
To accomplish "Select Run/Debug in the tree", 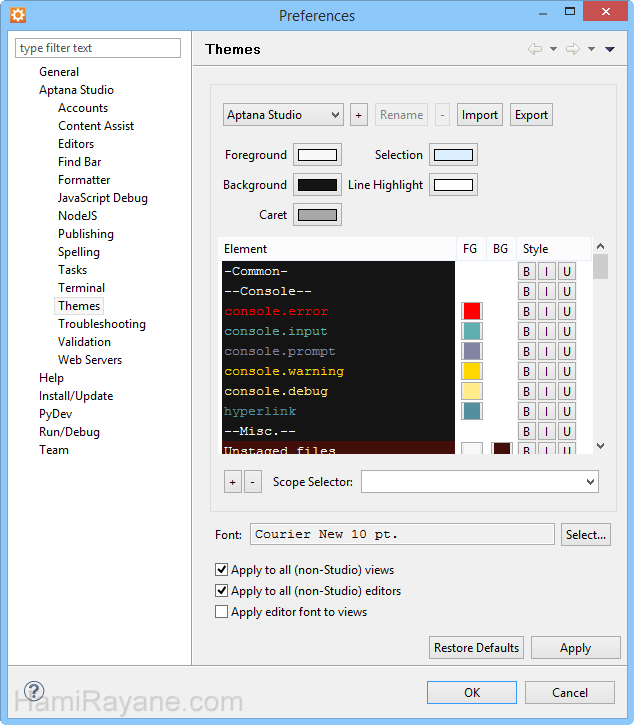I will pyautogui.click(x=69, y=432).
